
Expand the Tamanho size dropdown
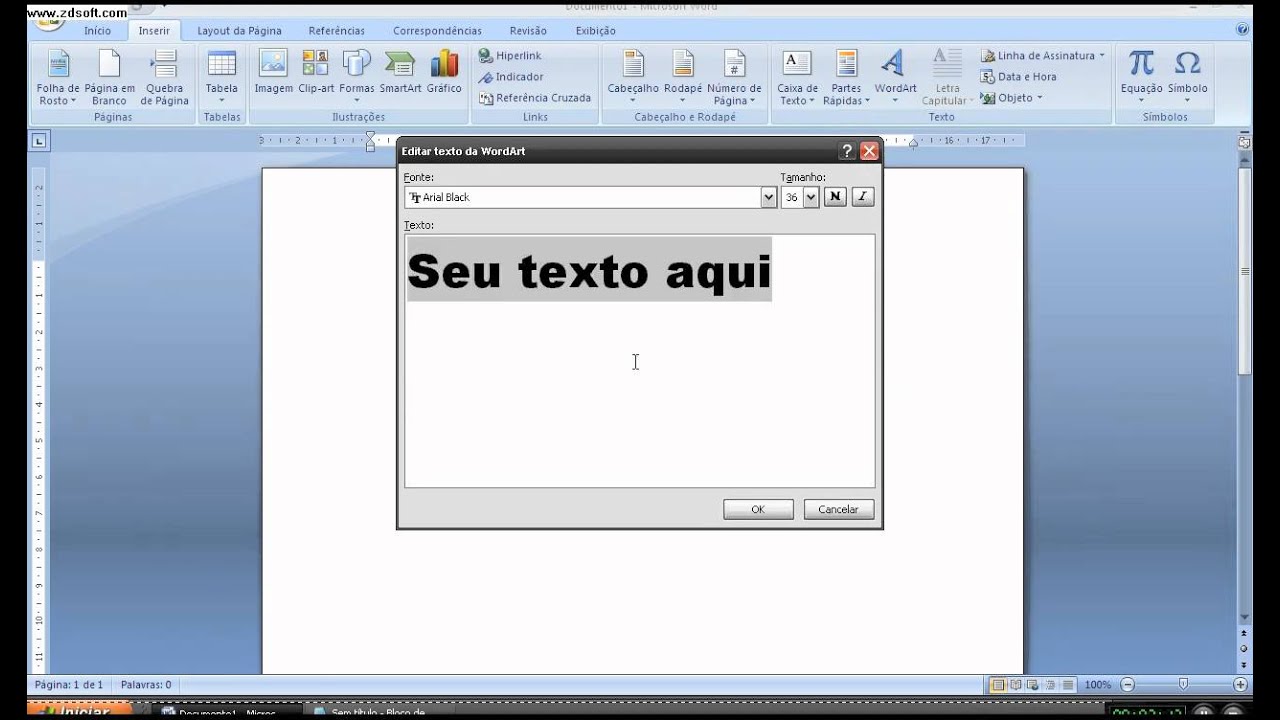coord(811,197)
